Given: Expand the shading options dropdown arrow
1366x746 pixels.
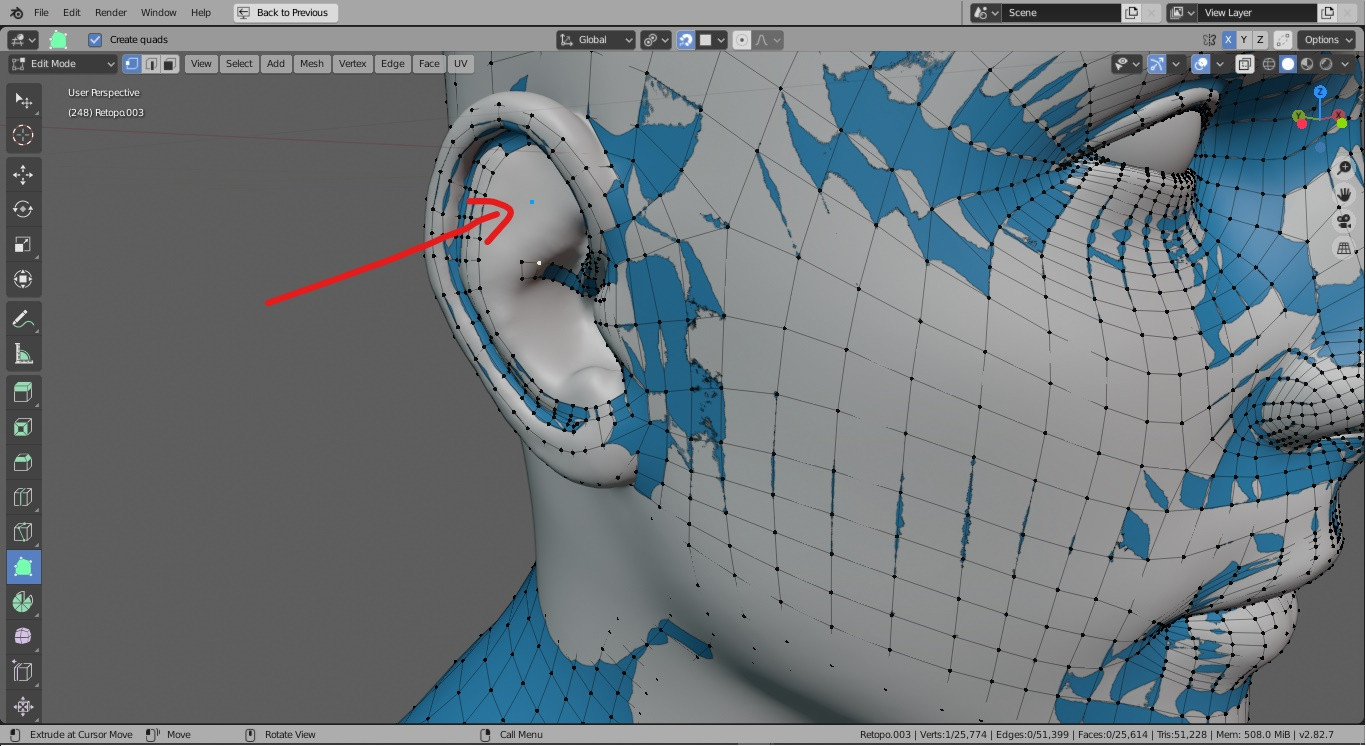Looking at the screenshot, I should pos(1344,64).
